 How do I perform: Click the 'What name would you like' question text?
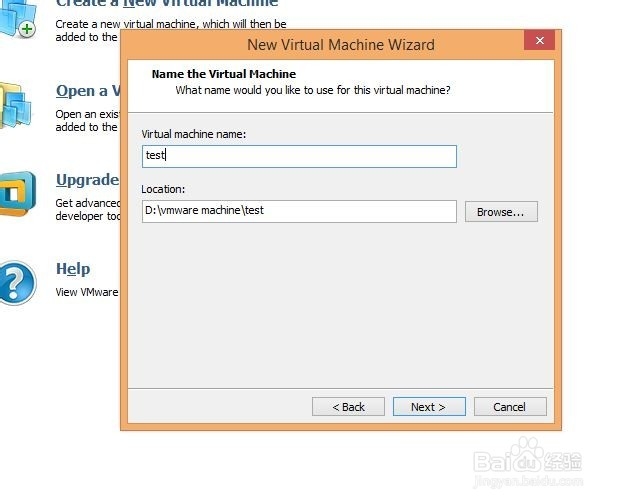313,90
